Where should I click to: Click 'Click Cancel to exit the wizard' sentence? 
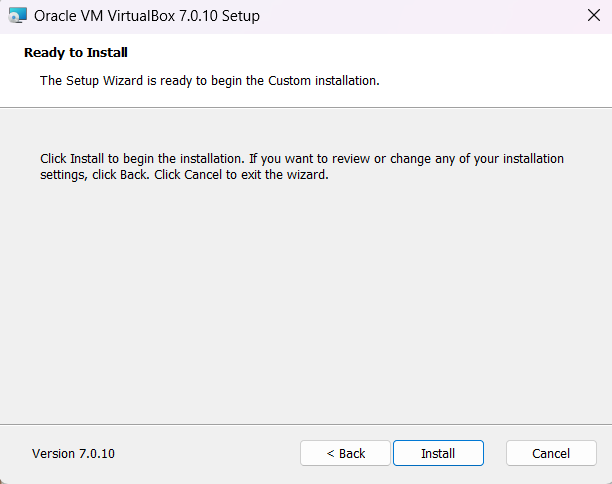[241, 174]
